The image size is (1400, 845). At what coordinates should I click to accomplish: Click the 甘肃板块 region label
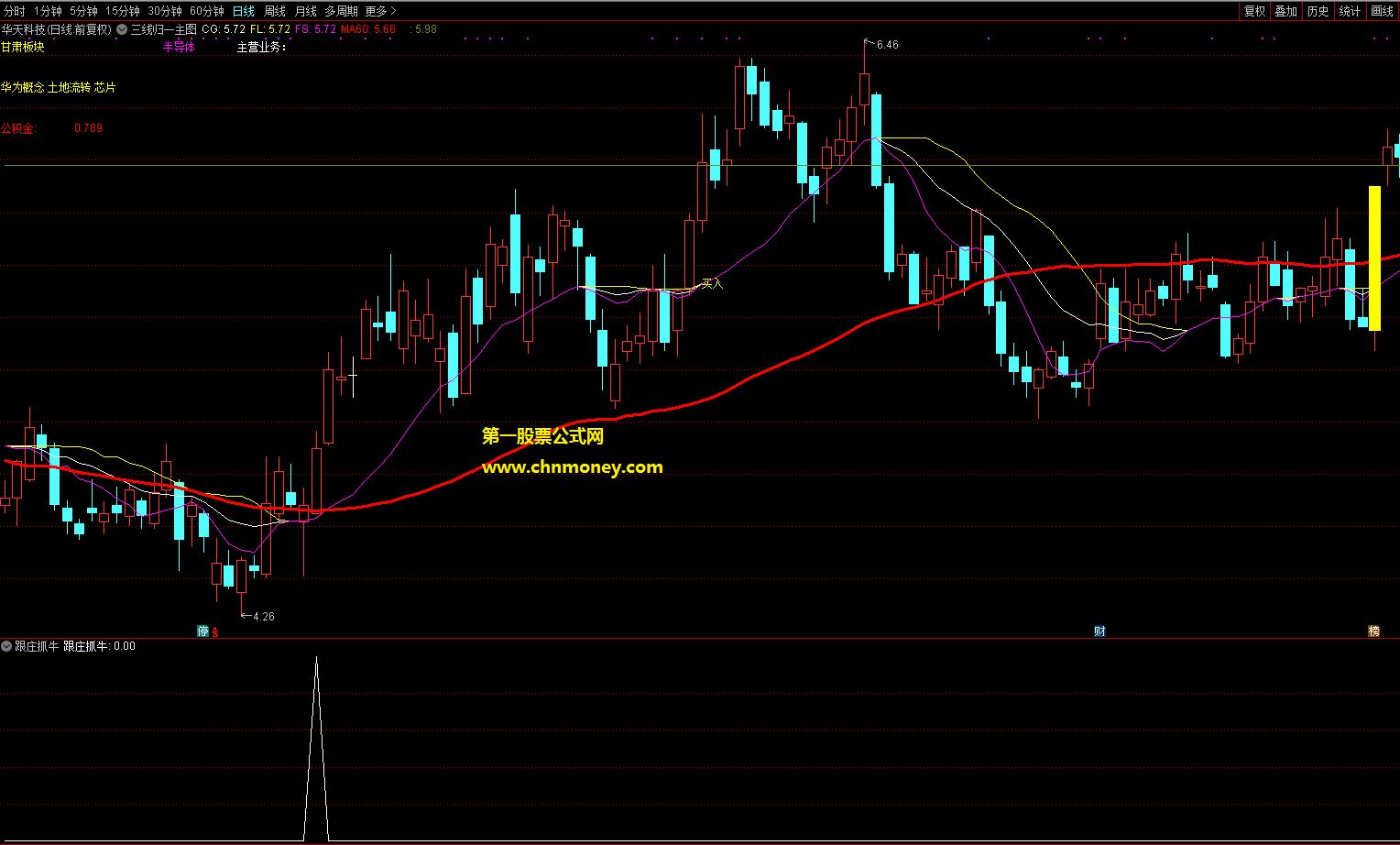pos(23,47)
